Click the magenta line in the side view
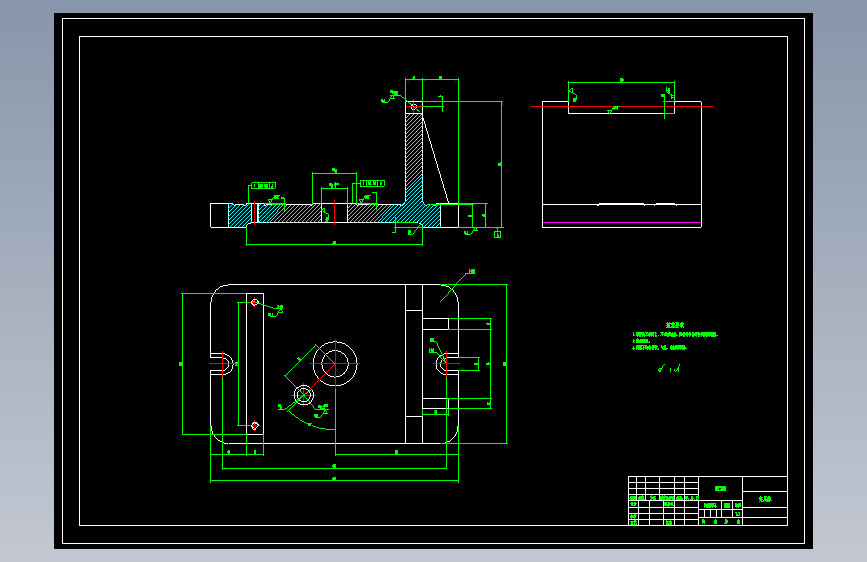Screen dimensions: 867x562 click(621, 222)
